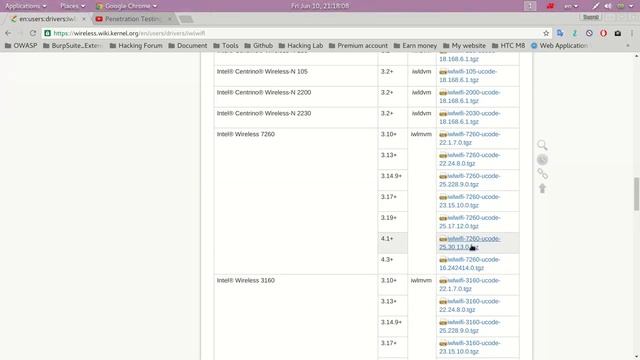Select the Intel Wireless 7260 cell text
Image resolution: width=640 pixels, height=360 pixels.
tap(246, 134)
